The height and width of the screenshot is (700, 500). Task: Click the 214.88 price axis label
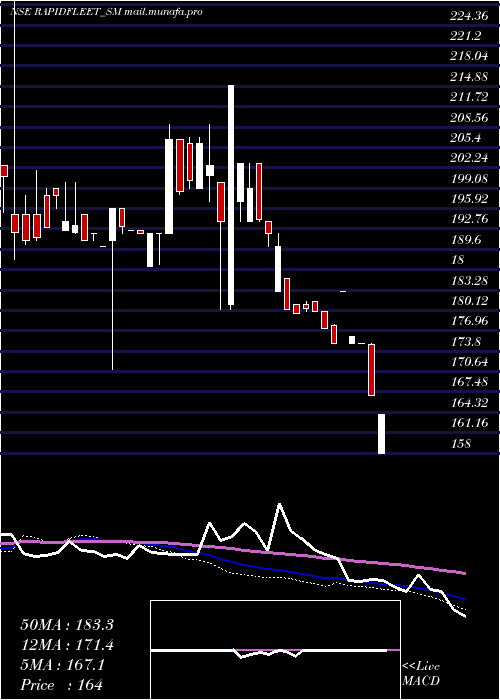pyautogui.click(x=469, y=77)
